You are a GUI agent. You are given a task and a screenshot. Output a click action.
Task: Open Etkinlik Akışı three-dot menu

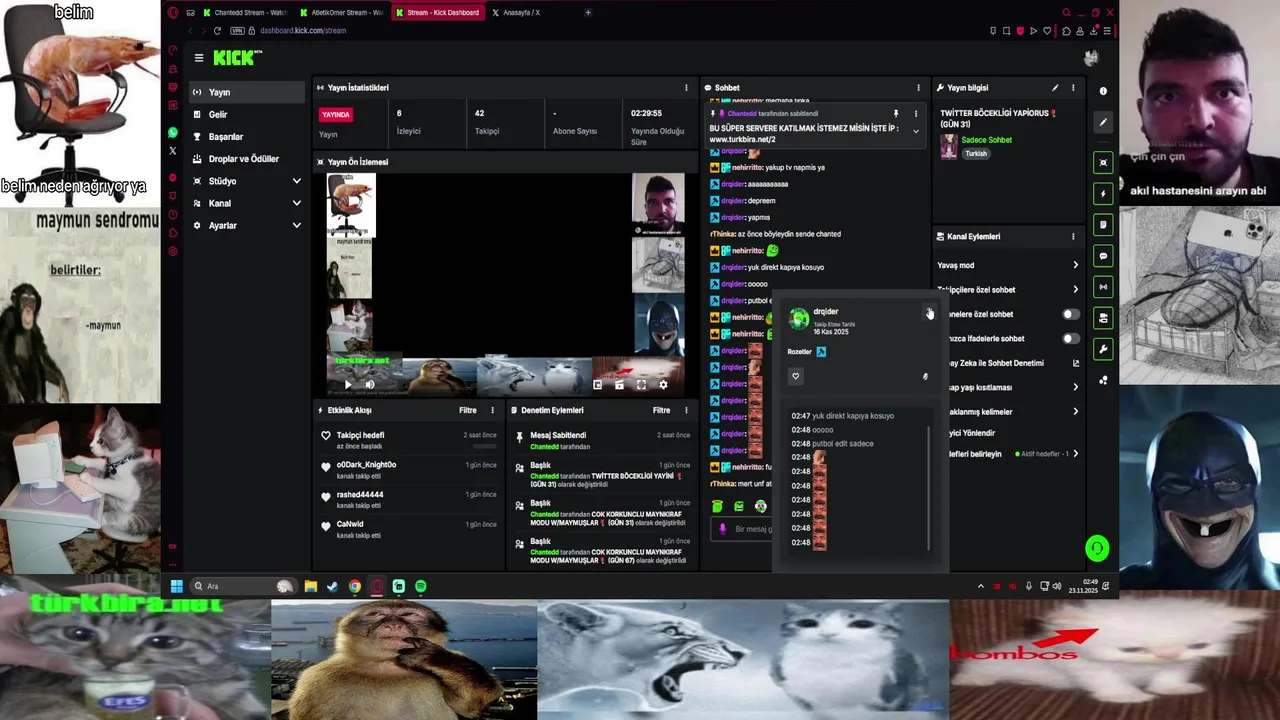492,410
